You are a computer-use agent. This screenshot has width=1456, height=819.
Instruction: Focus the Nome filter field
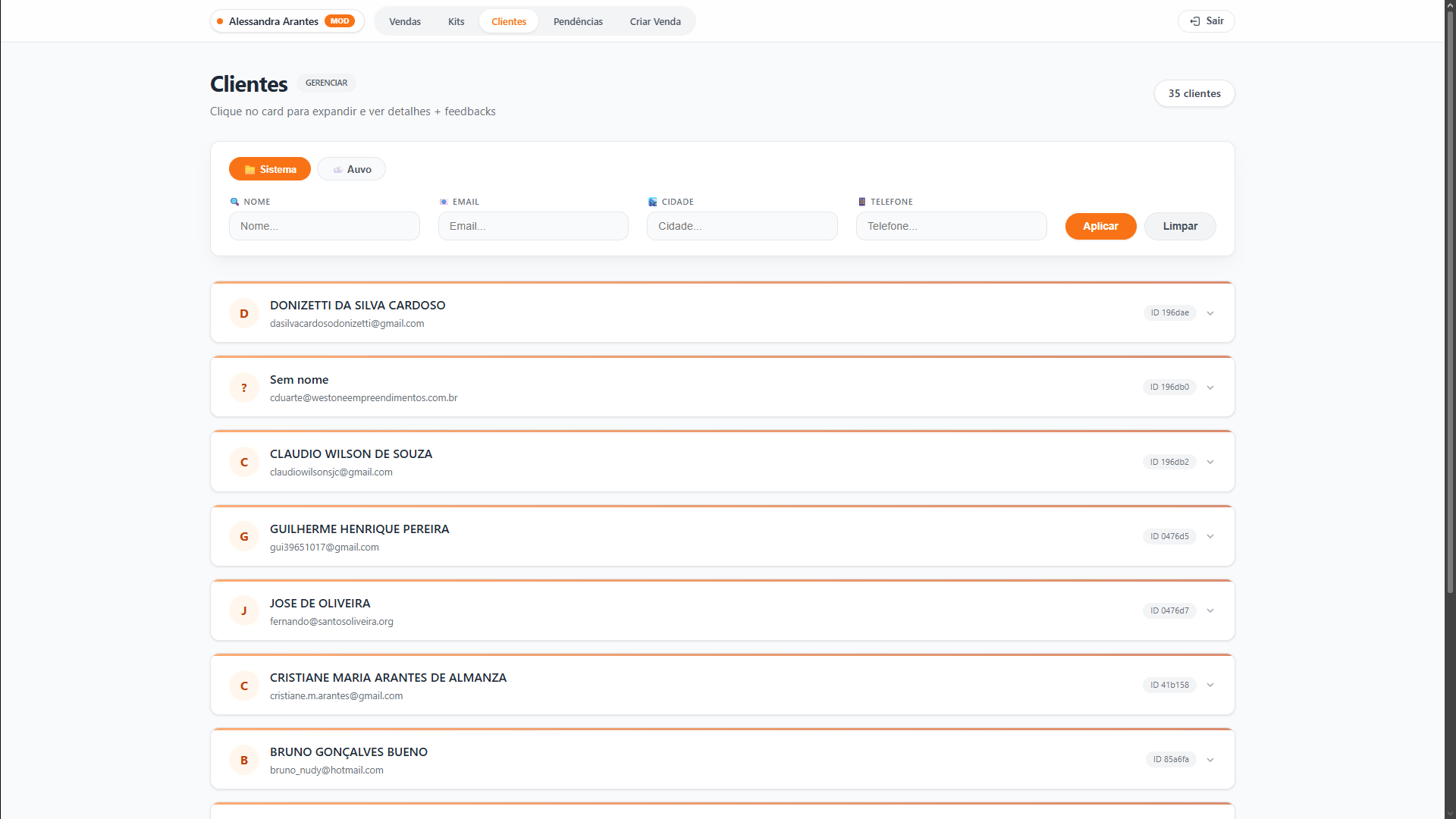pos(325,226)
